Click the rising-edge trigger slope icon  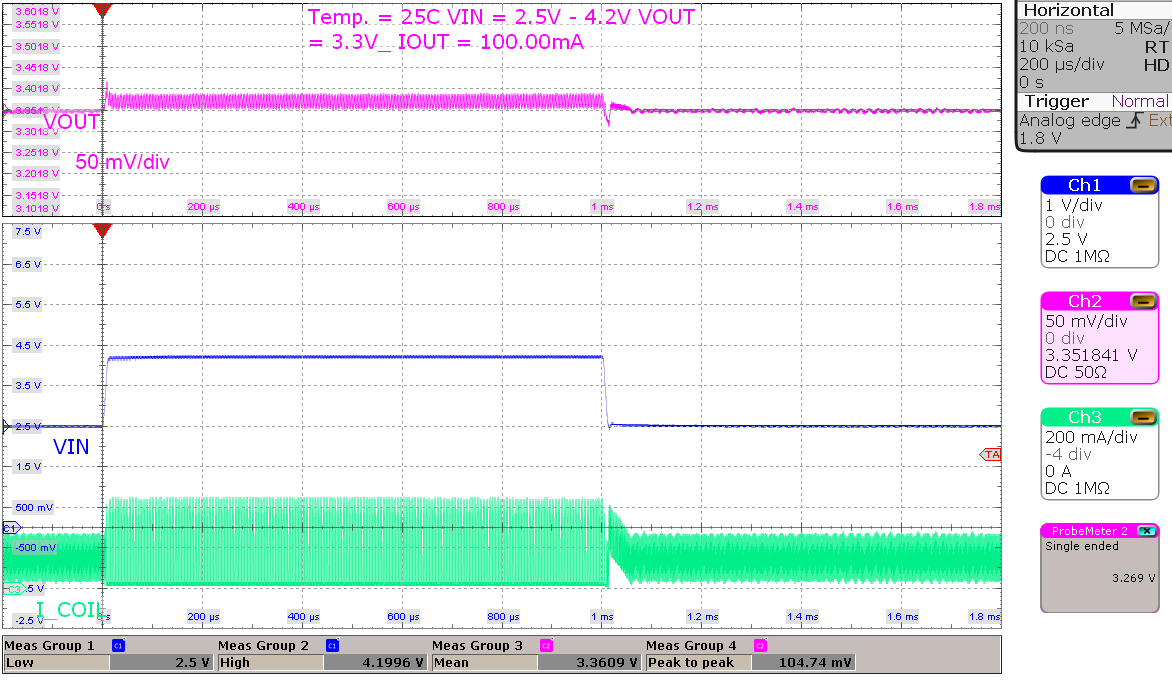click(1134, 120)
